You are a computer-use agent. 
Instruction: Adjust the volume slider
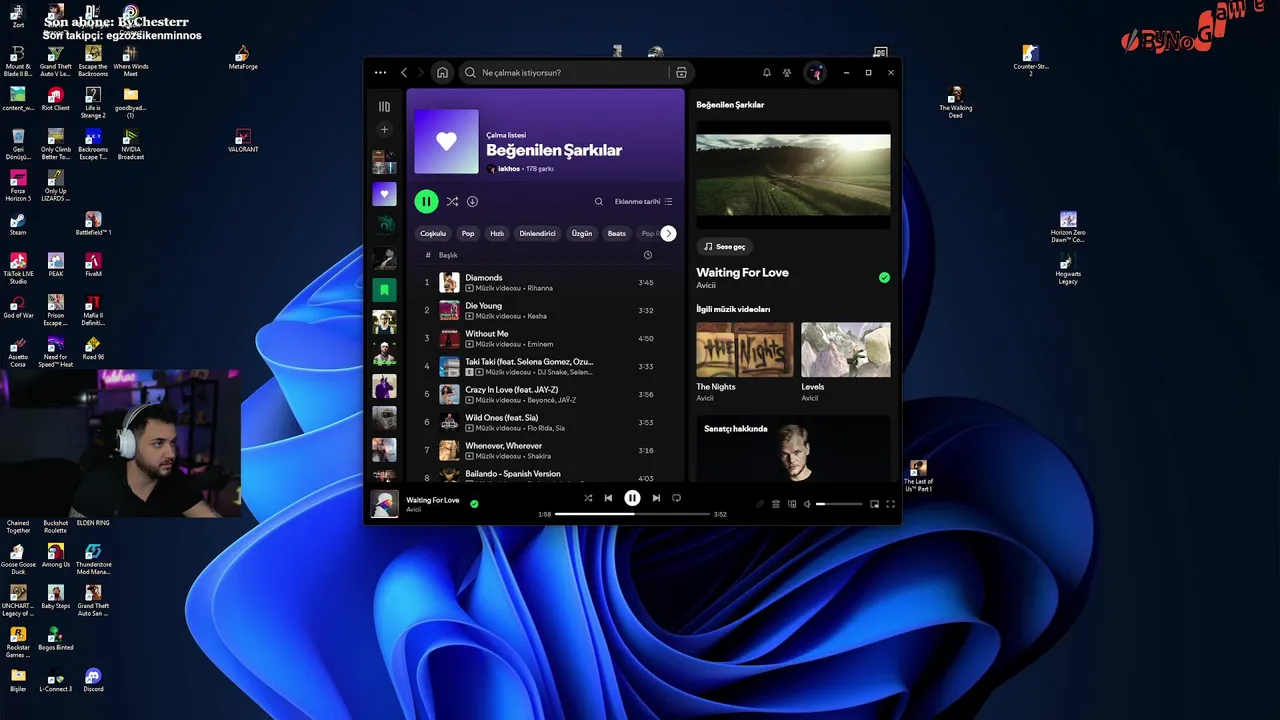(839, 504)
